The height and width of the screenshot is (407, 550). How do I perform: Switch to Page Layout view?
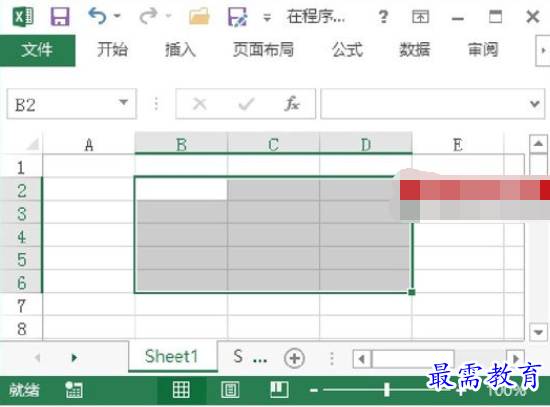click(x=230, y=390)
